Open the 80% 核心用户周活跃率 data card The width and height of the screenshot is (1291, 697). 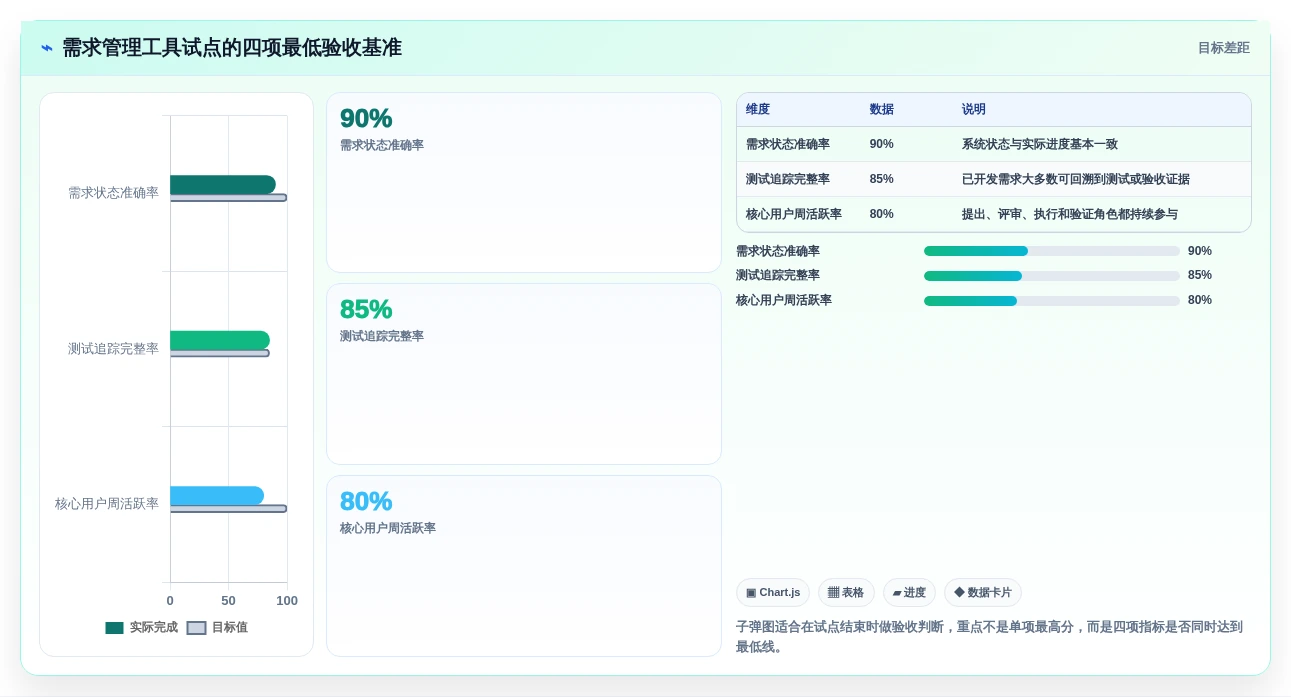coord(524,566)
